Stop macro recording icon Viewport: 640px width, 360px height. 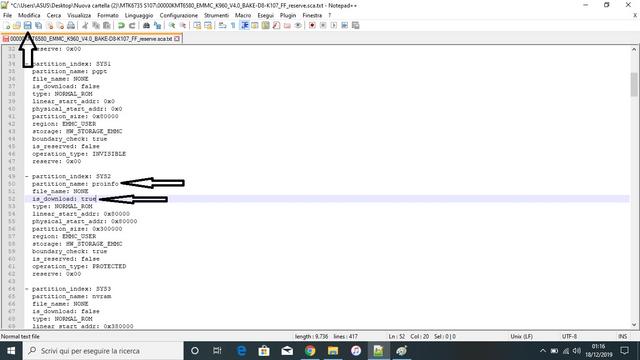click(323, 25)
